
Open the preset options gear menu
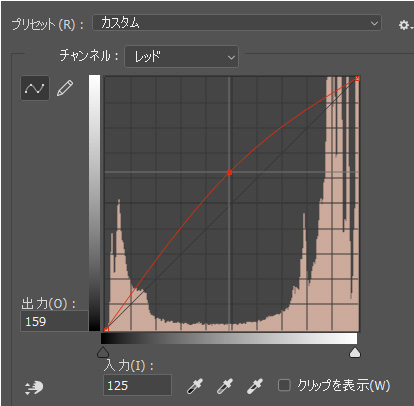(405, 25)
